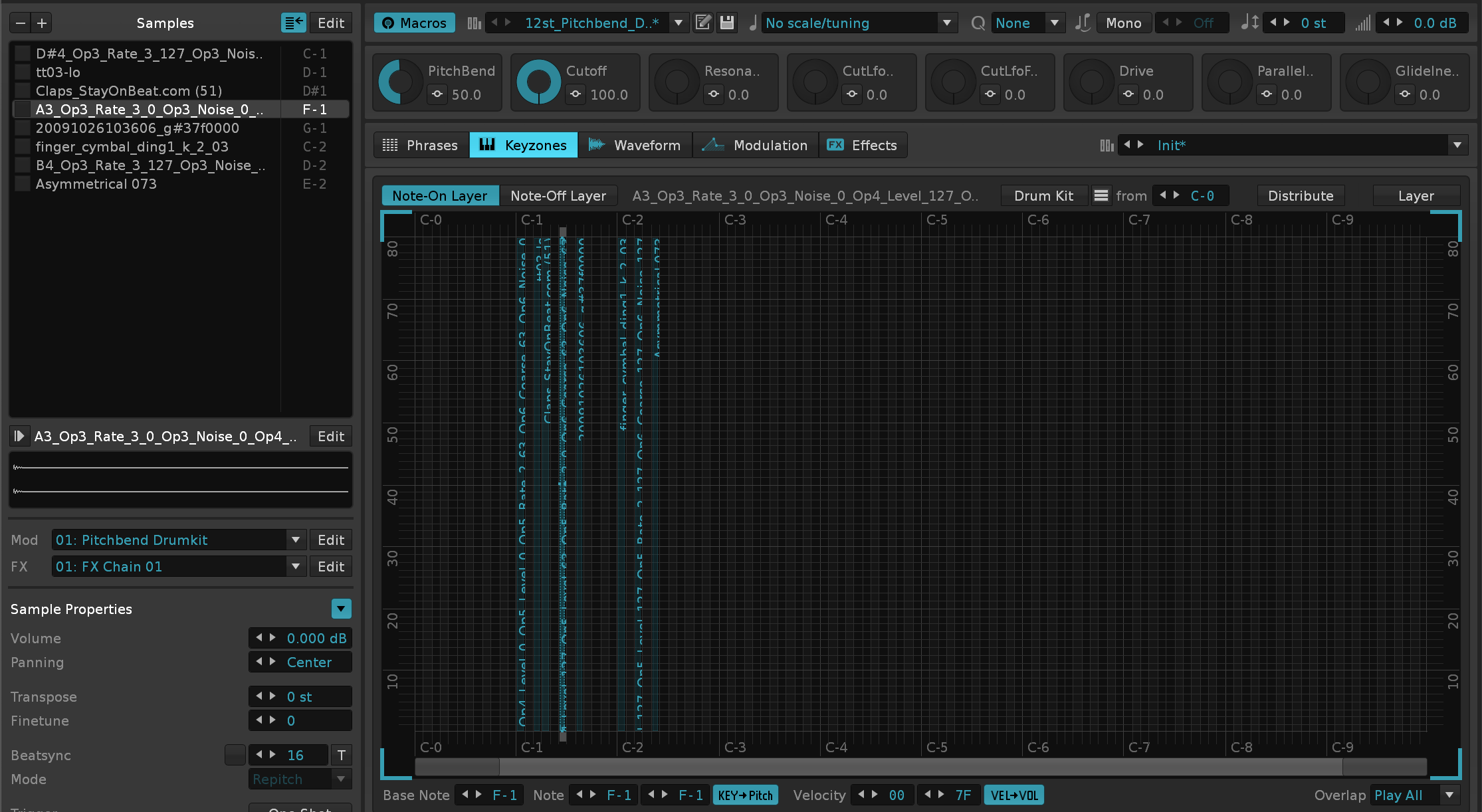Screen dimensions: 1482x812
Task: Click the Drum Kit button
Action: point(1043,195)
